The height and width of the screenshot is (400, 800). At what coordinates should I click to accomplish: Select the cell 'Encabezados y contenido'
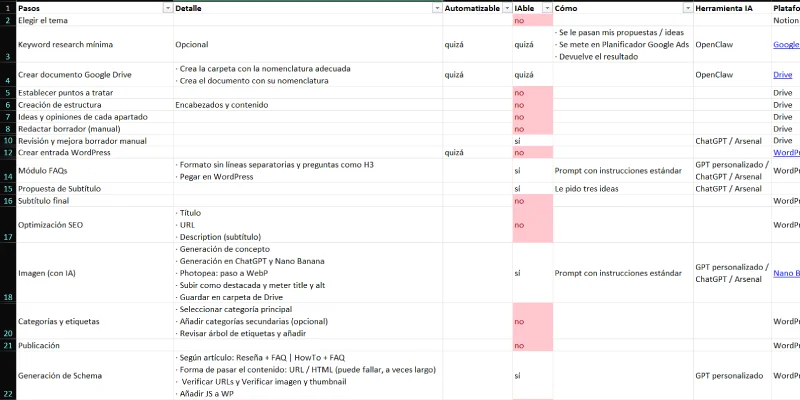click(308, 105)
